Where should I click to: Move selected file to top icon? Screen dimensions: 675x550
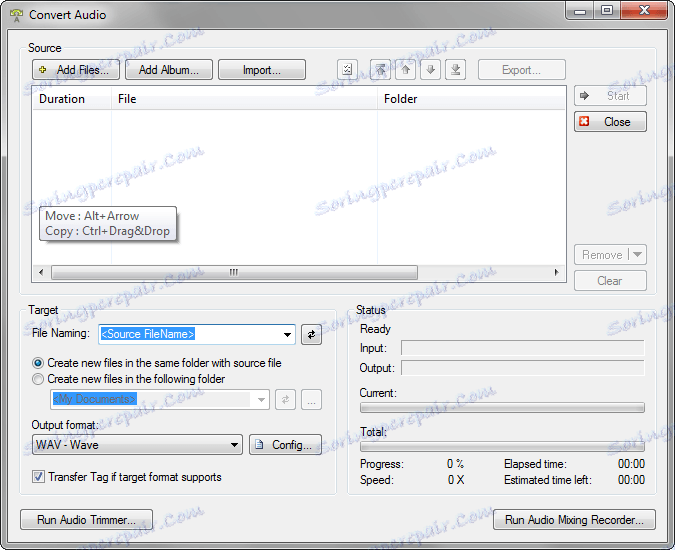pyautogui.click(x=380, y=70)
